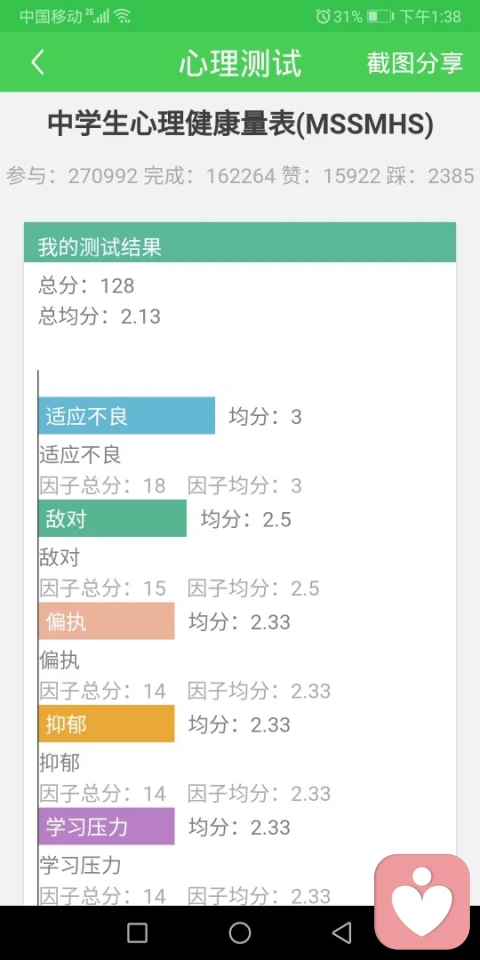
Task: Go back using the header arrow
Action: point(38,62)
